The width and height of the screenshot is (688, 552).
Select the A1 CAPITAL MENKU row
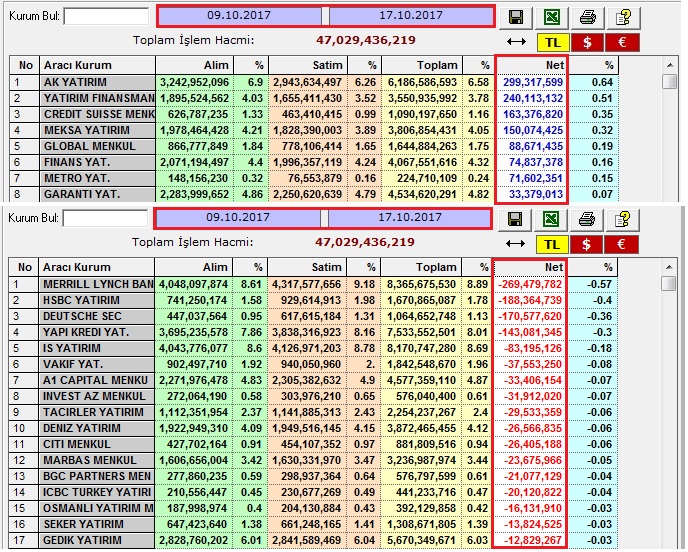[313, 380]
